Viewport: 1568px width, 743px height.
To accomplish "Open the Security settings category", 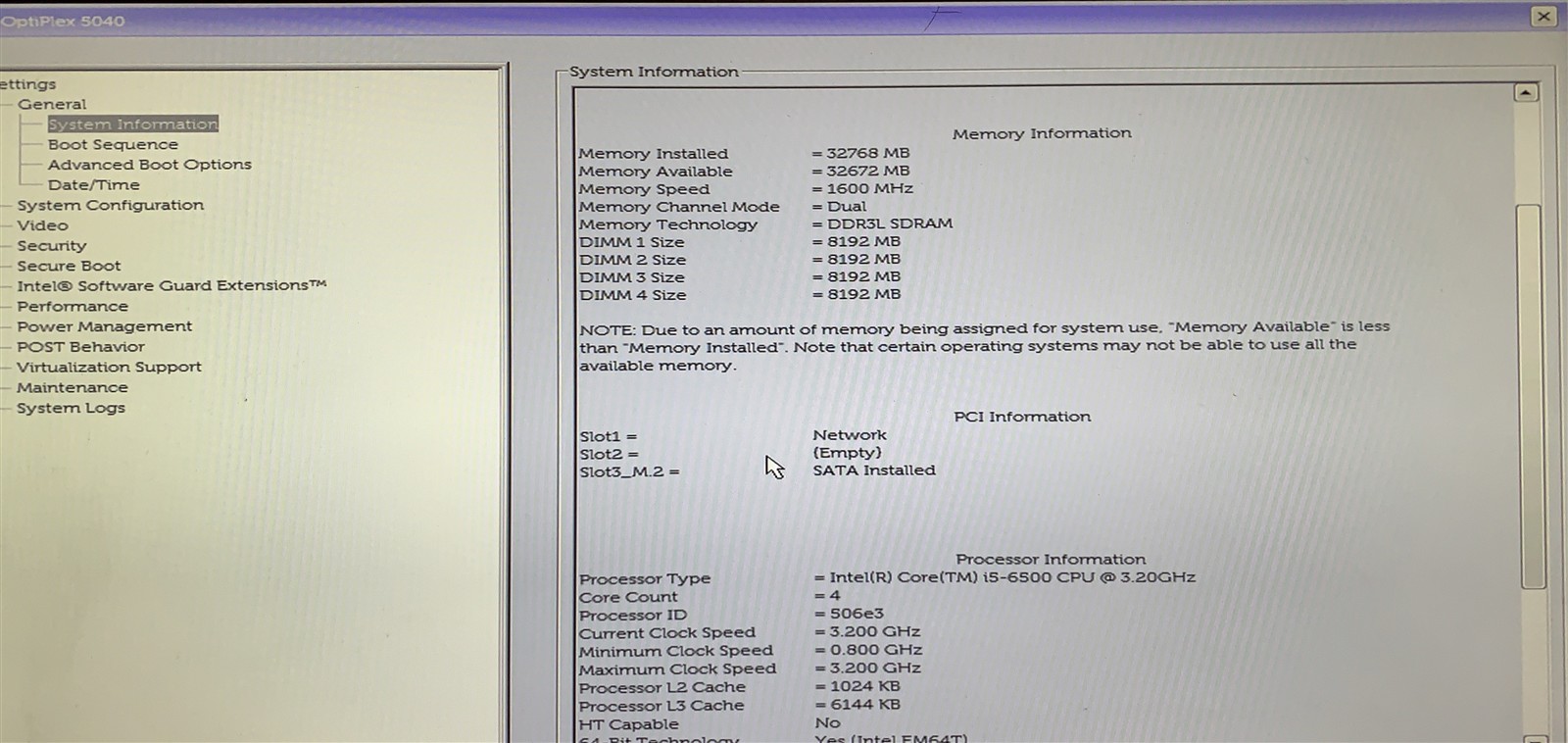I will (51, 246).
